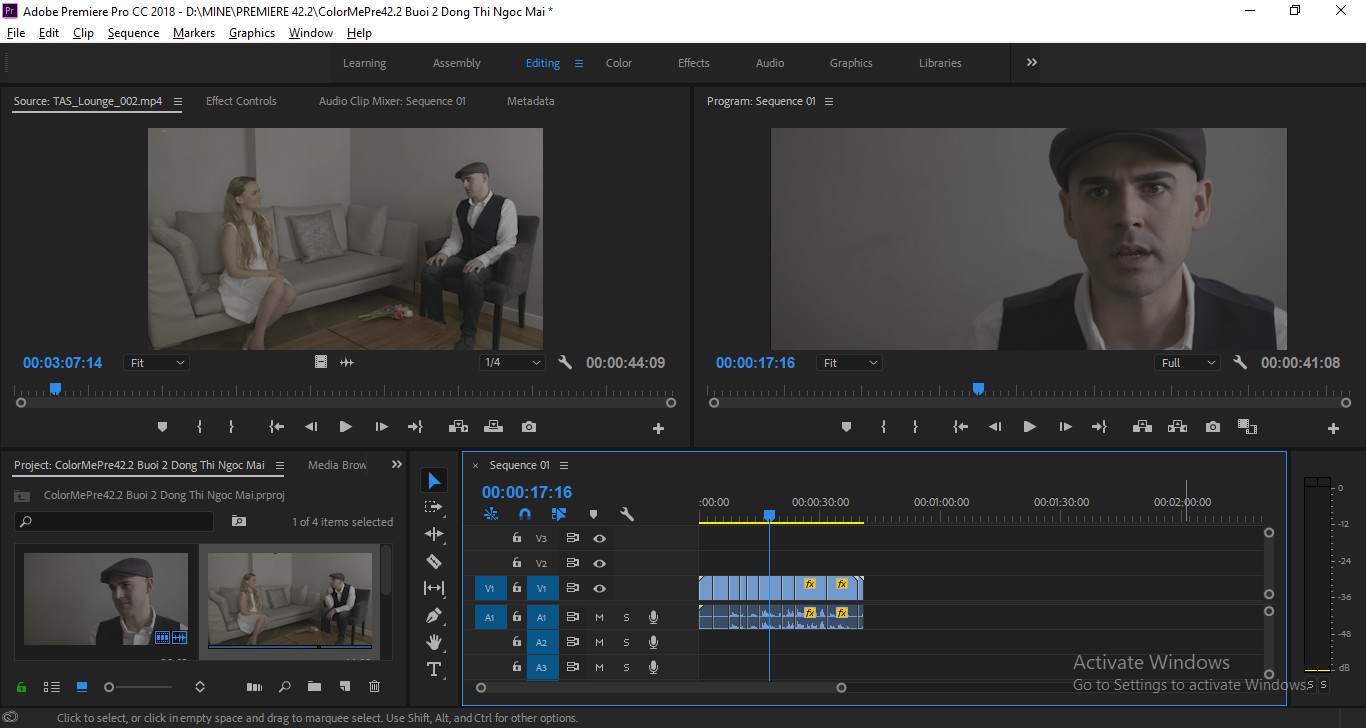Click Export Frame camera in Source monitor

(x=529, y=427)
